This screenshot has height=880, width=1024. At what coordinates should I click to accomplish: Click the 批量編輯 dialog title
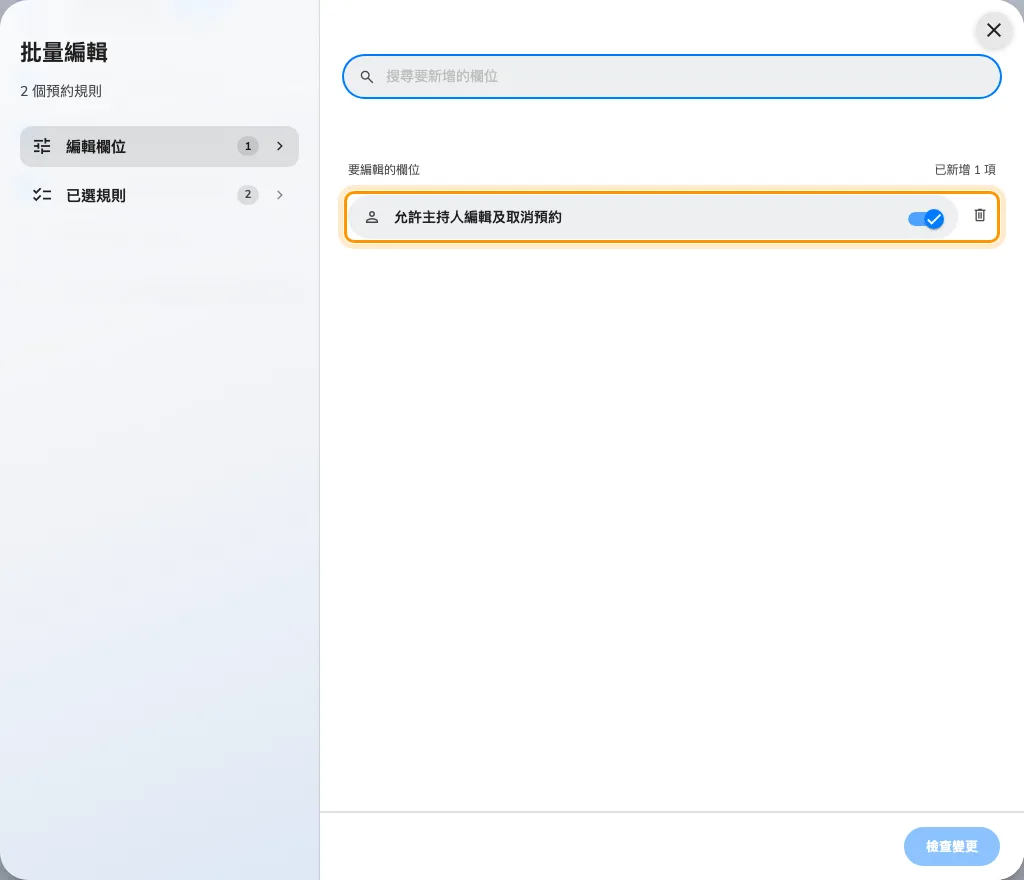point(63,52)
